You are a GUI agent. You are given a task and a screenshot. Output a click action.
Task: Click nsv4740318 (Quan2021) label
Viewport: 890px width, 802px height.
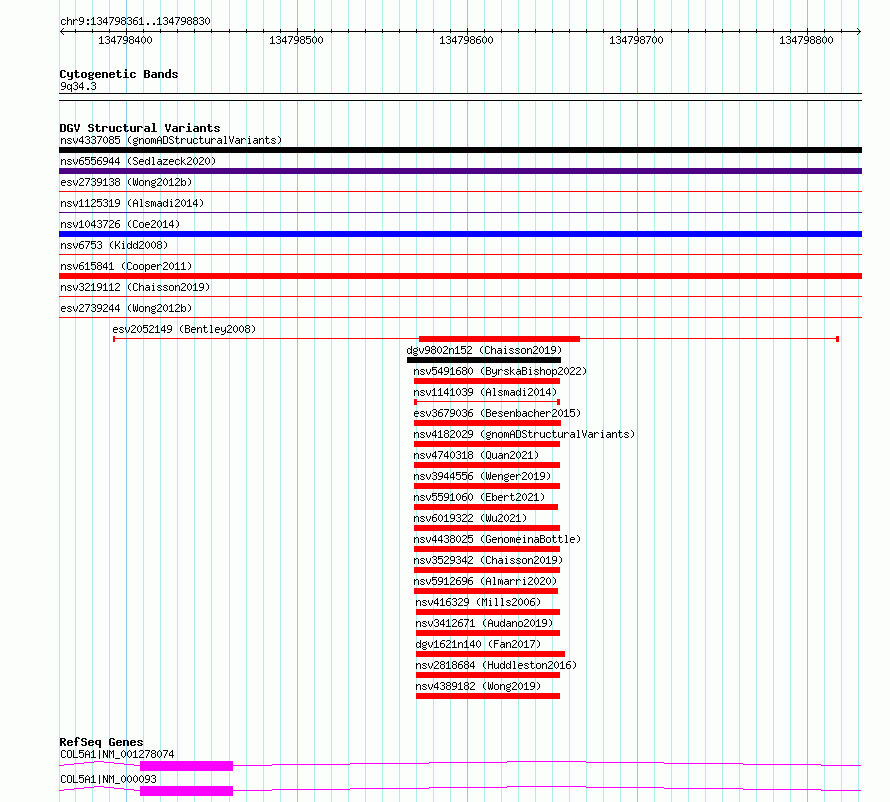(x=476, y=455)
